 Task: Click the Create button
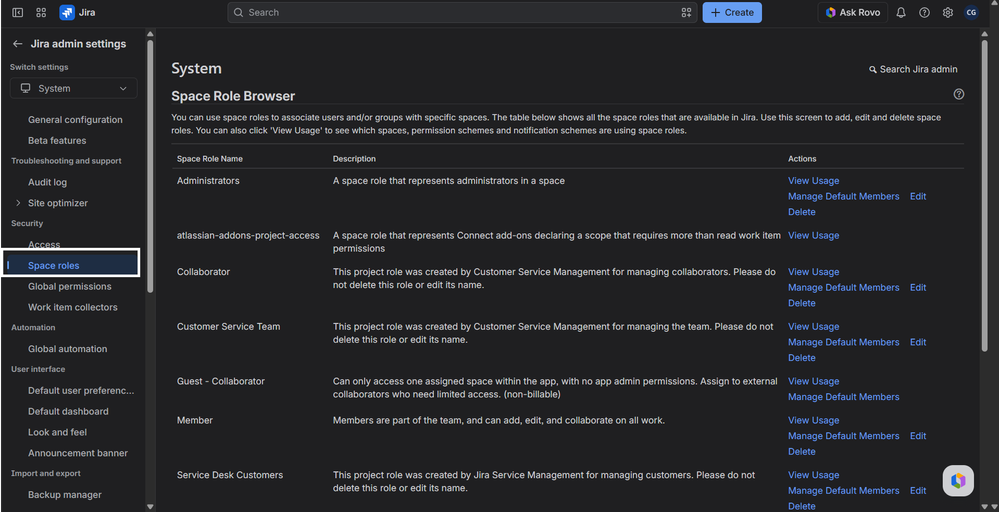(732, 12)
